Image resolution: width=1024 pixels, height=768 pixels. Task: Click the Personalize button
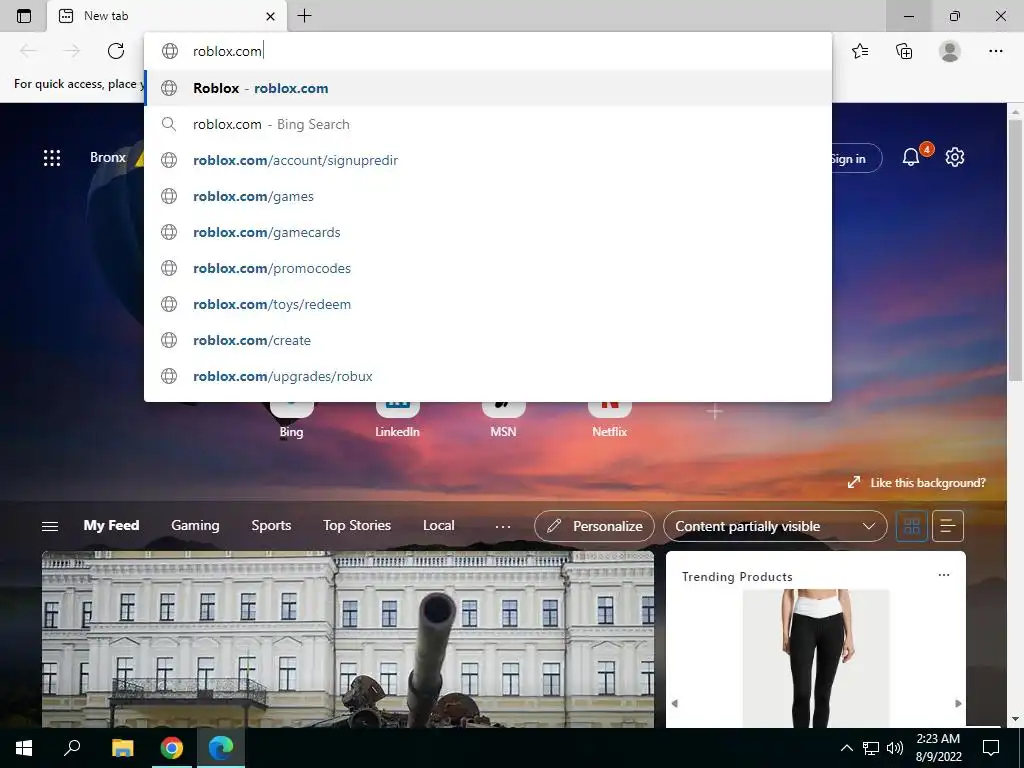(x=594, y=526)
